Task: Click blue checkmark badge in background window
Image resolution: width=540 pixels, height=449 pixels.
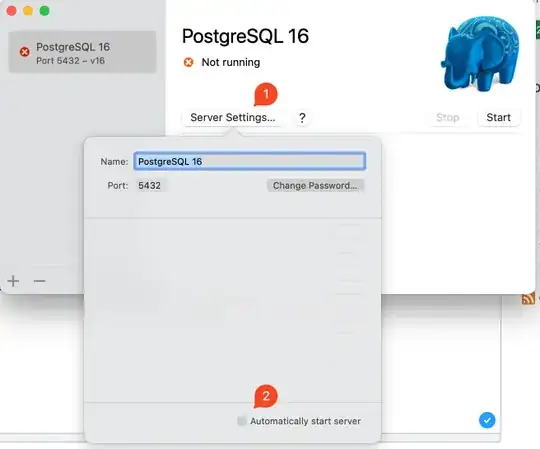Action: 487,420
